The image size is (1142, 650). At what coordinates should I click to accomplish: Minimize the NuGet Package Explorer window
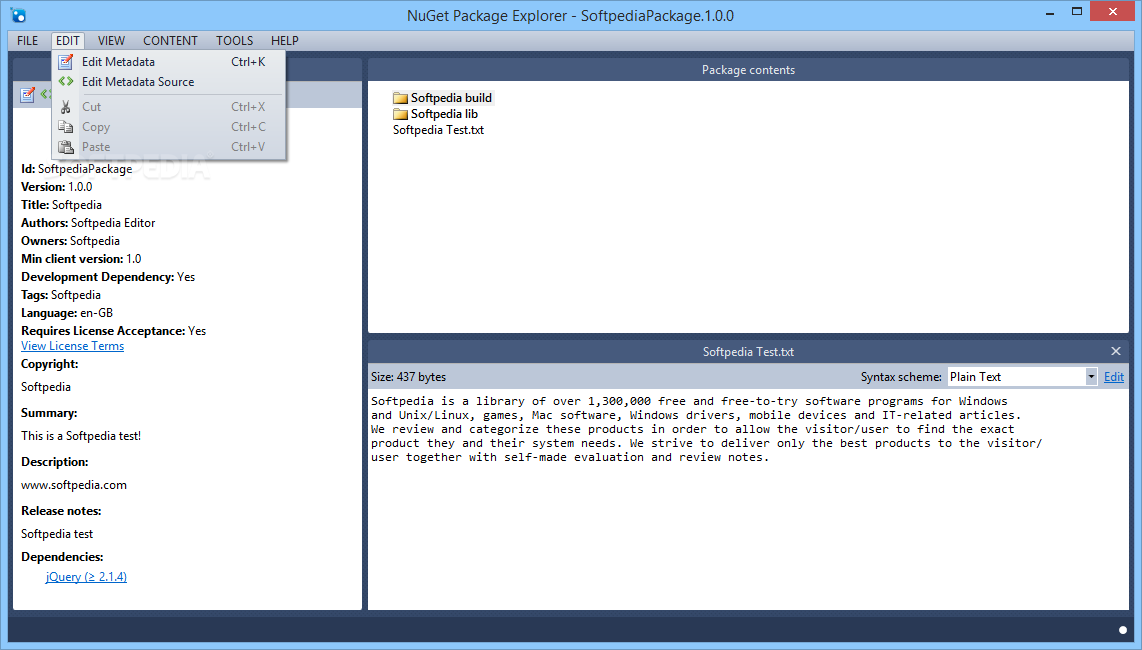(1050, 12)
